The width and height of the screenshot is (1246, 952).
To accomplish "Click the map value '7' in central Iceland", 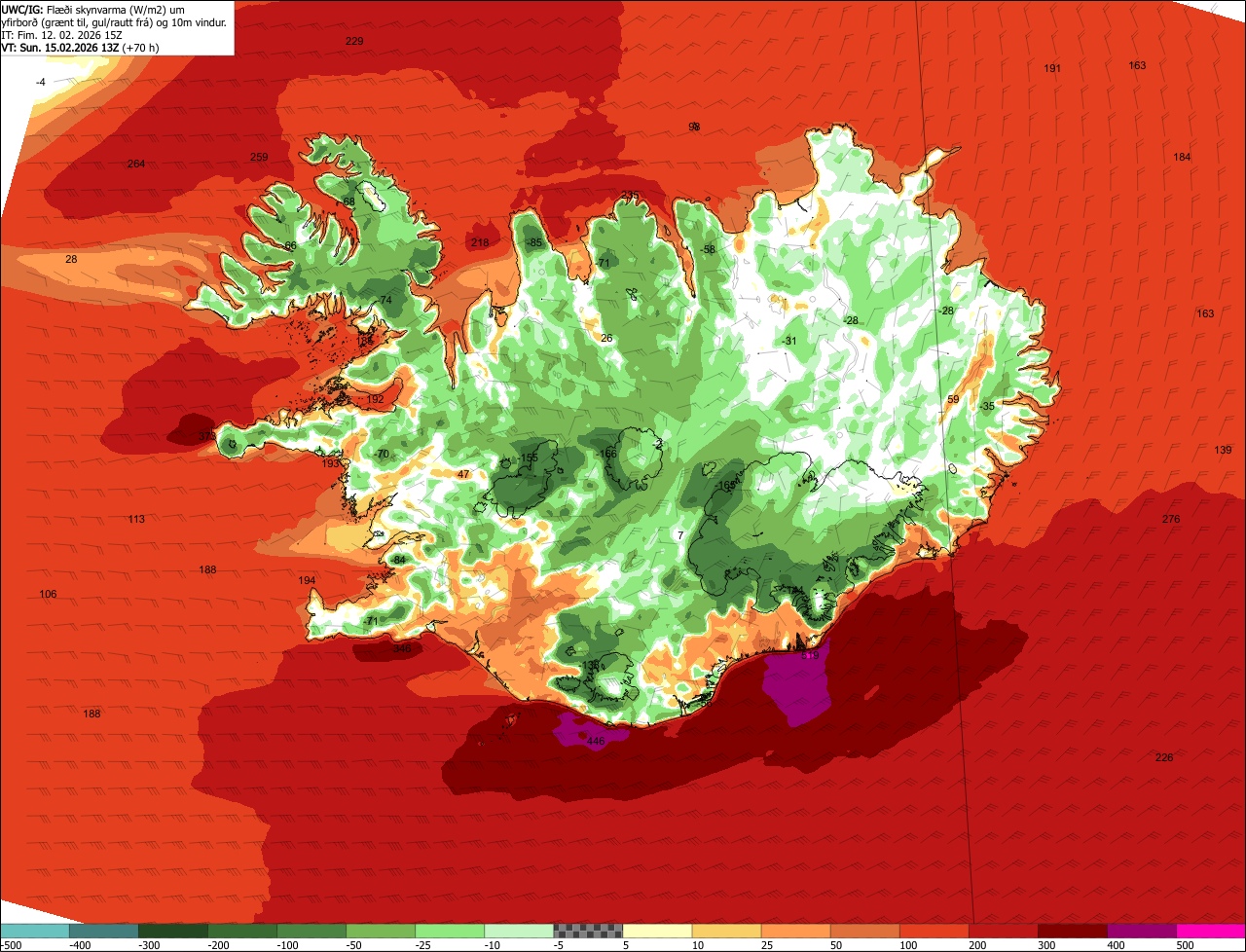I will pyautogui.click(x=680, y=535).
